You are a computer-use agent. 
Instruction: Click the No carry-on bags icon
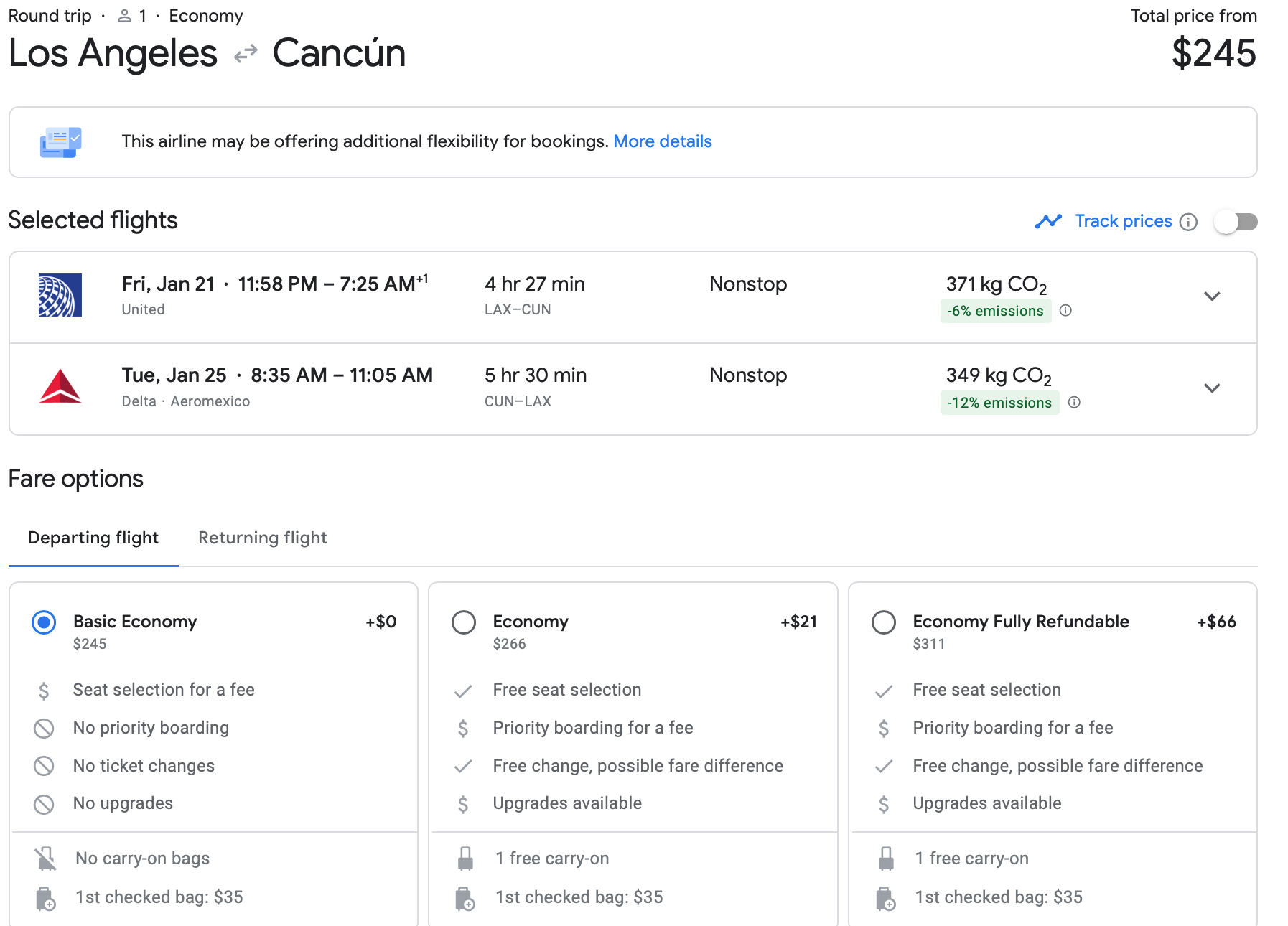click(x=45, y=859)
